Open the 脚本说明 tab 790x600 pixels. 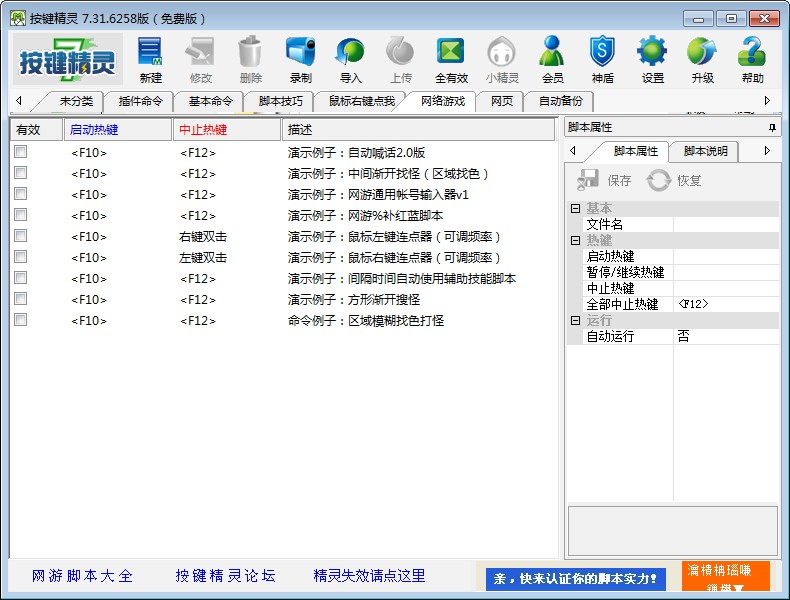[x=705, y=151]
